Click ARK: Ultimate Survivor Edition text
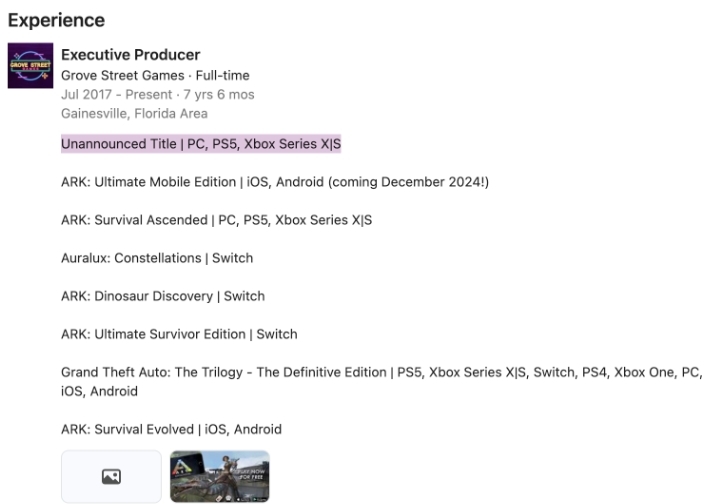 coord(179,334)
